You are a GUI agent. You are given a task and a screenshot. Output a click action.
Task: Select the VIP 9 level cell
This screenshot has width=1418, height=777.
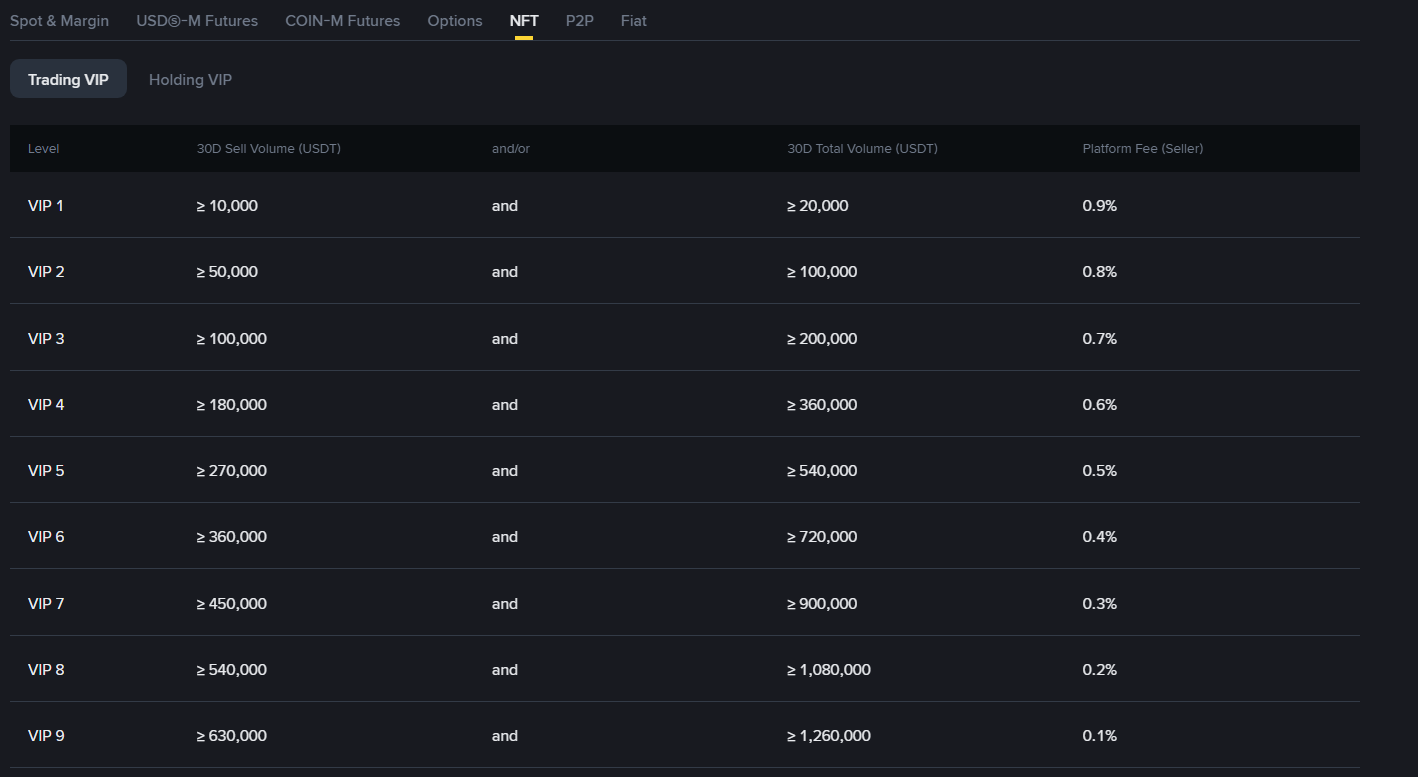pos(46,735)
